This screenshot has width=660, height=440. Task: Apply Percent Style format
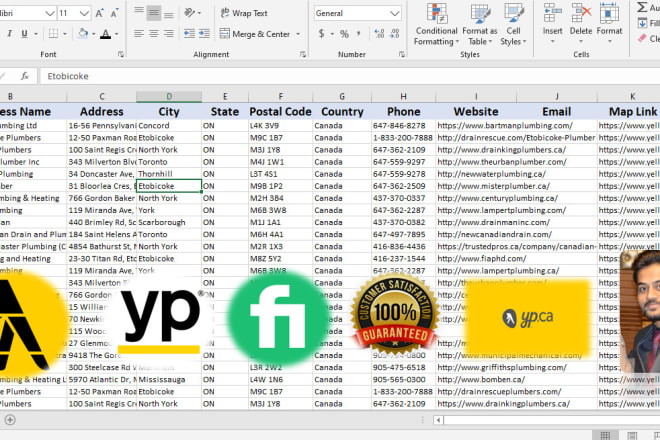[x=344, y=34]
